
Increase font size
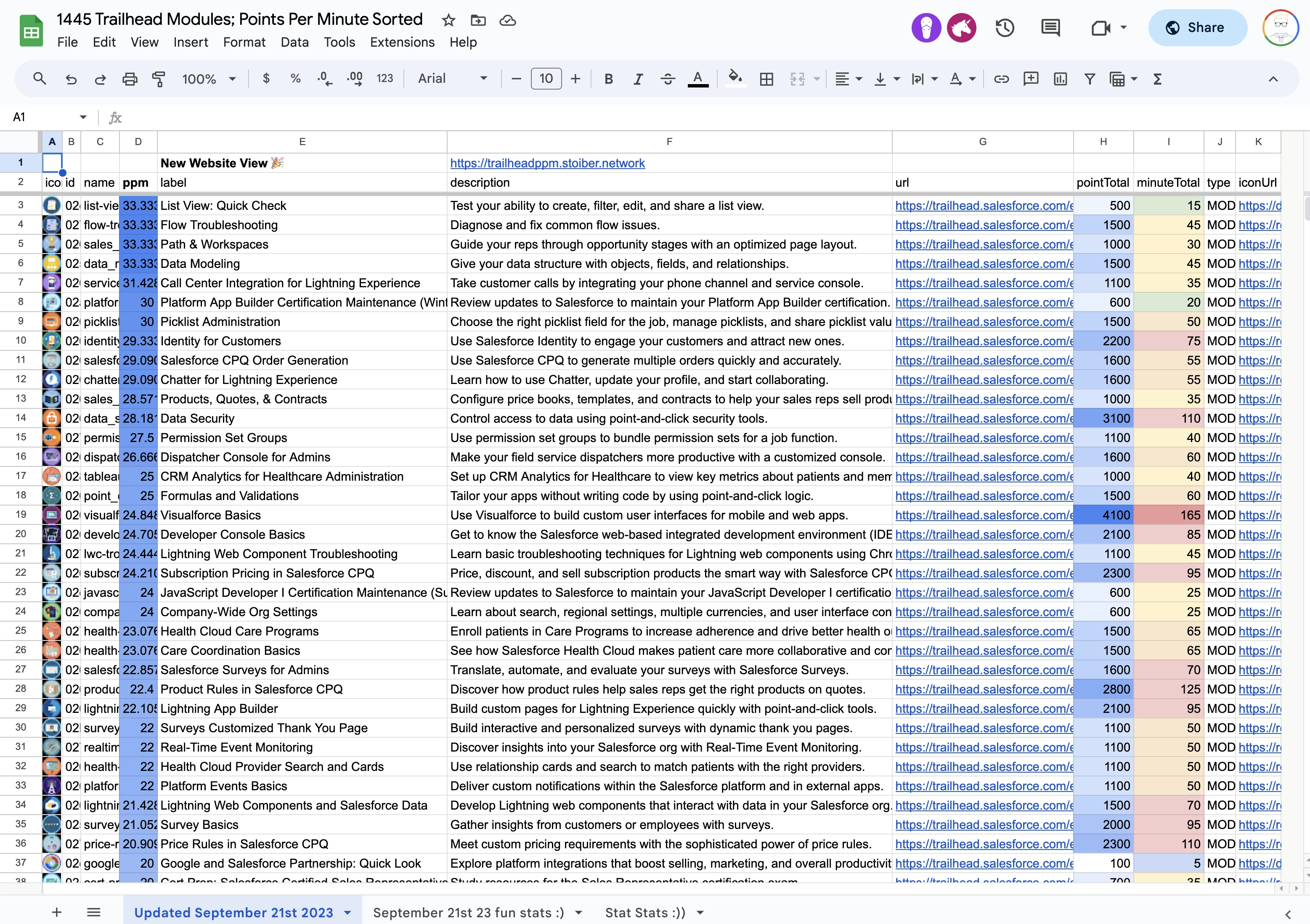(575, 79)
